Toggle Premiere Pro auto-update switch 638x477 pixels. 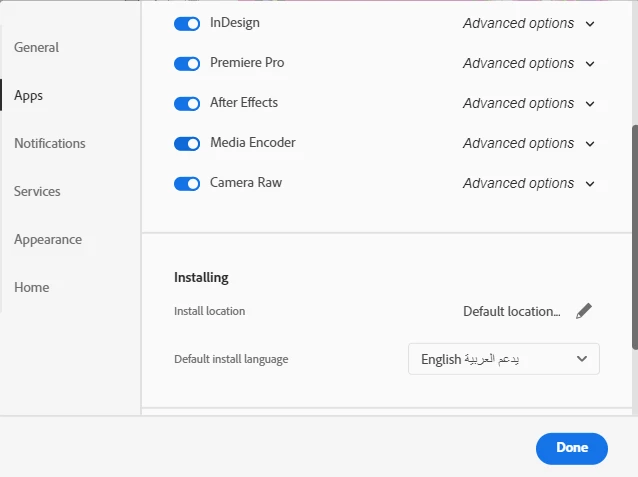tap(187, 63)
